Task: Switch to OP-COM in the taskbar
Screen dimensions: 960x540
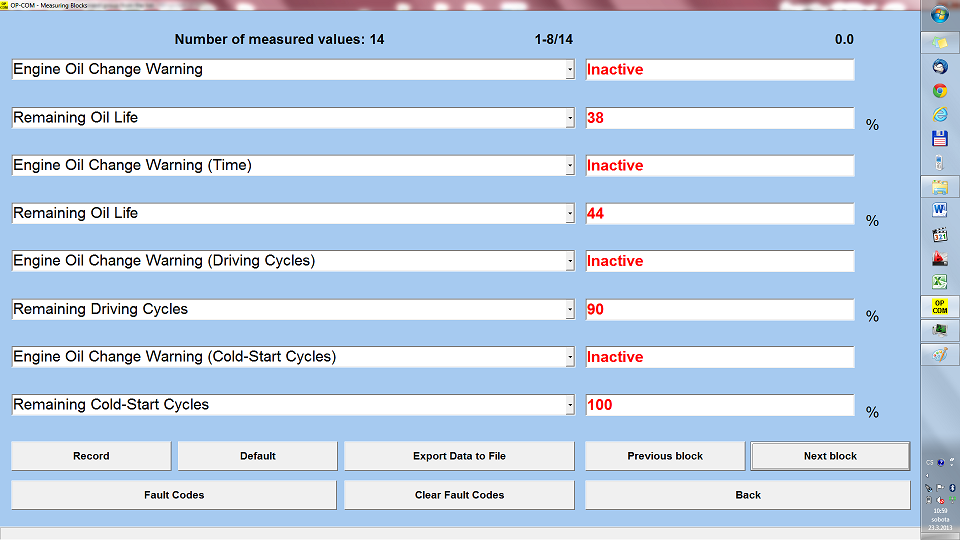Action: (940, 307)
